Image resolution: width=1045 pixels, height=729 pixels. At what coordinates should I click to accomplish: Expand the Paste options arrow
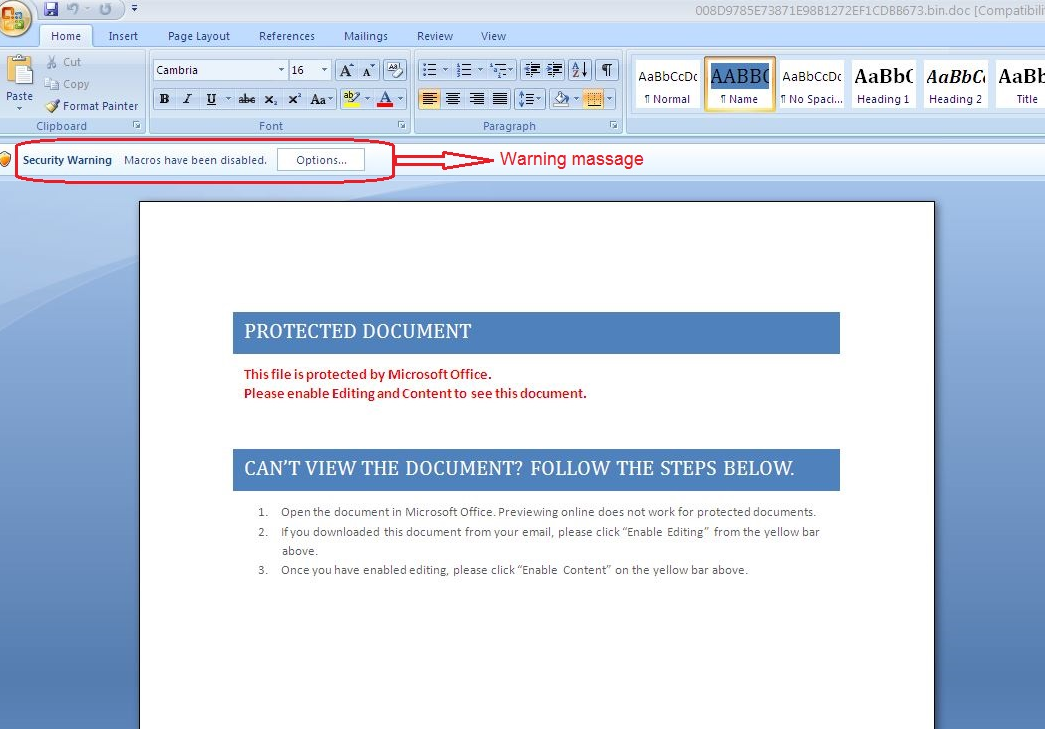pos(19,108)
